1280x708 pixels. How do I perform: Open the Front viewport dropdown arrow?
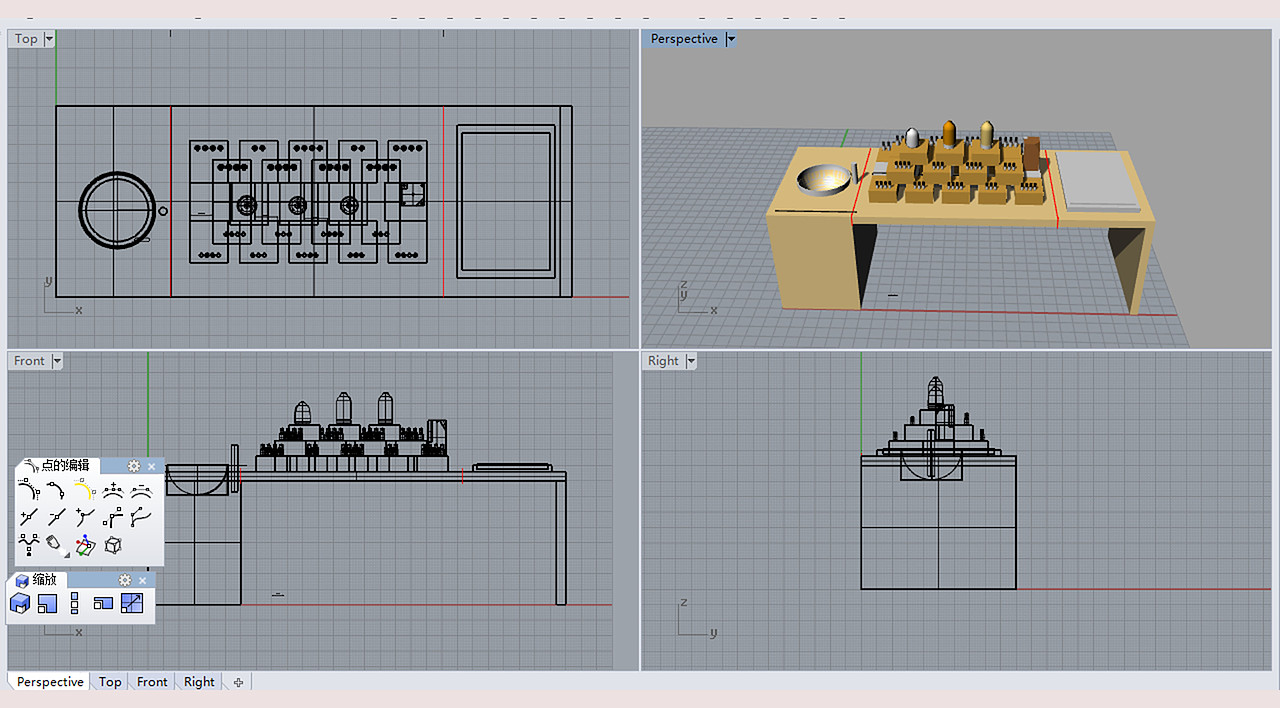pos(57,361)
